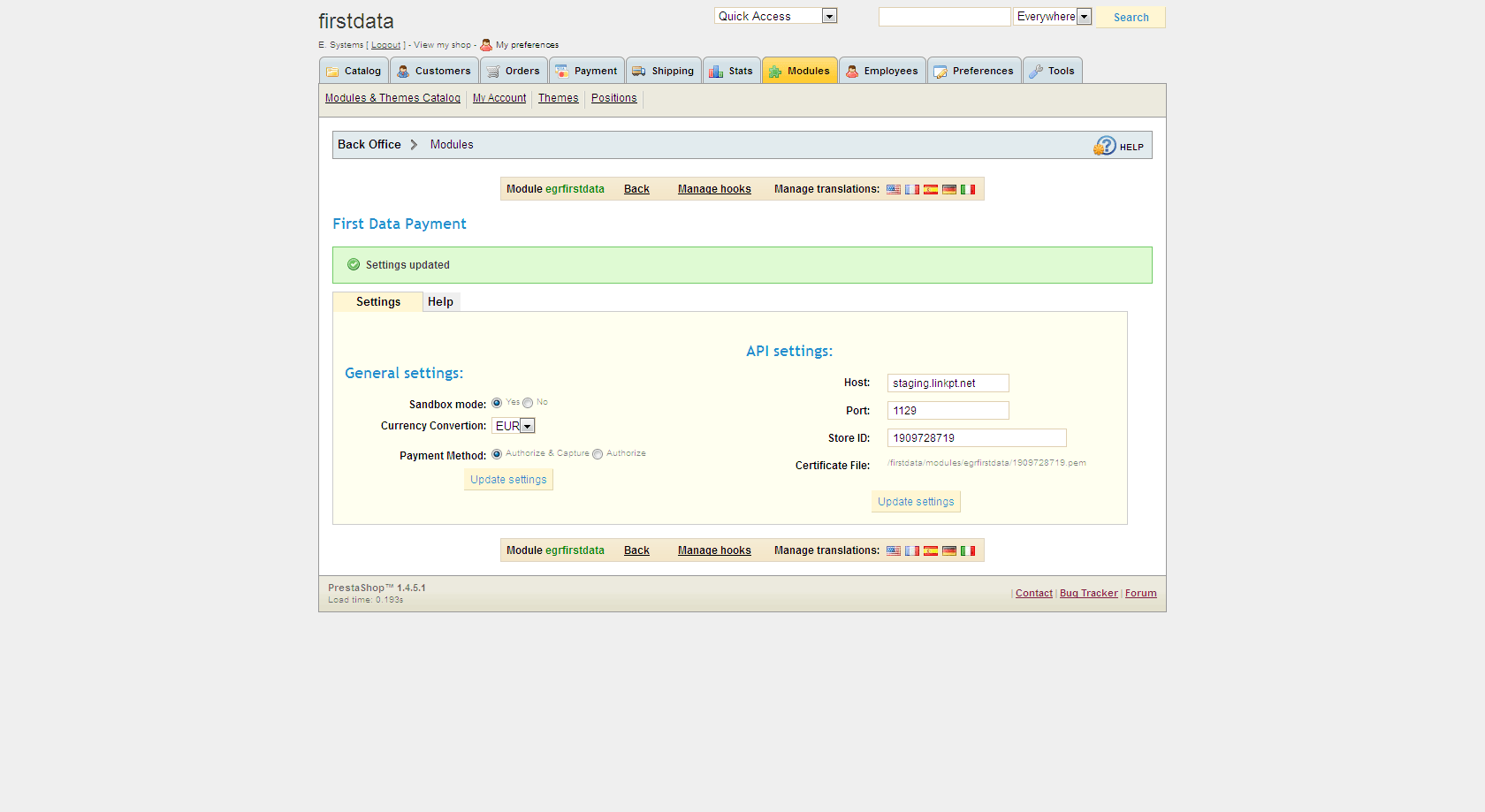The width and height of the screenshot is (1485, 812).
Task: Open the Help question-mark icon
Action: 1105,146
